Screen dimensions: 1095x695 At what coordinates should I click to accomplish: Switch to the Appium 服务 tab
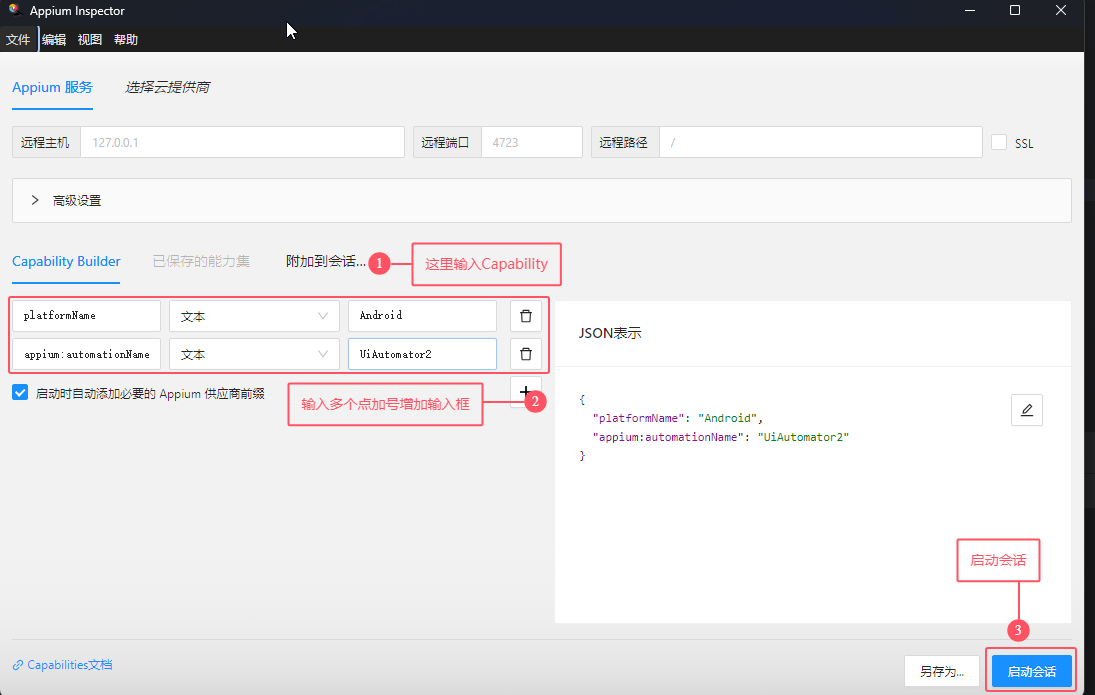(52, 87)
